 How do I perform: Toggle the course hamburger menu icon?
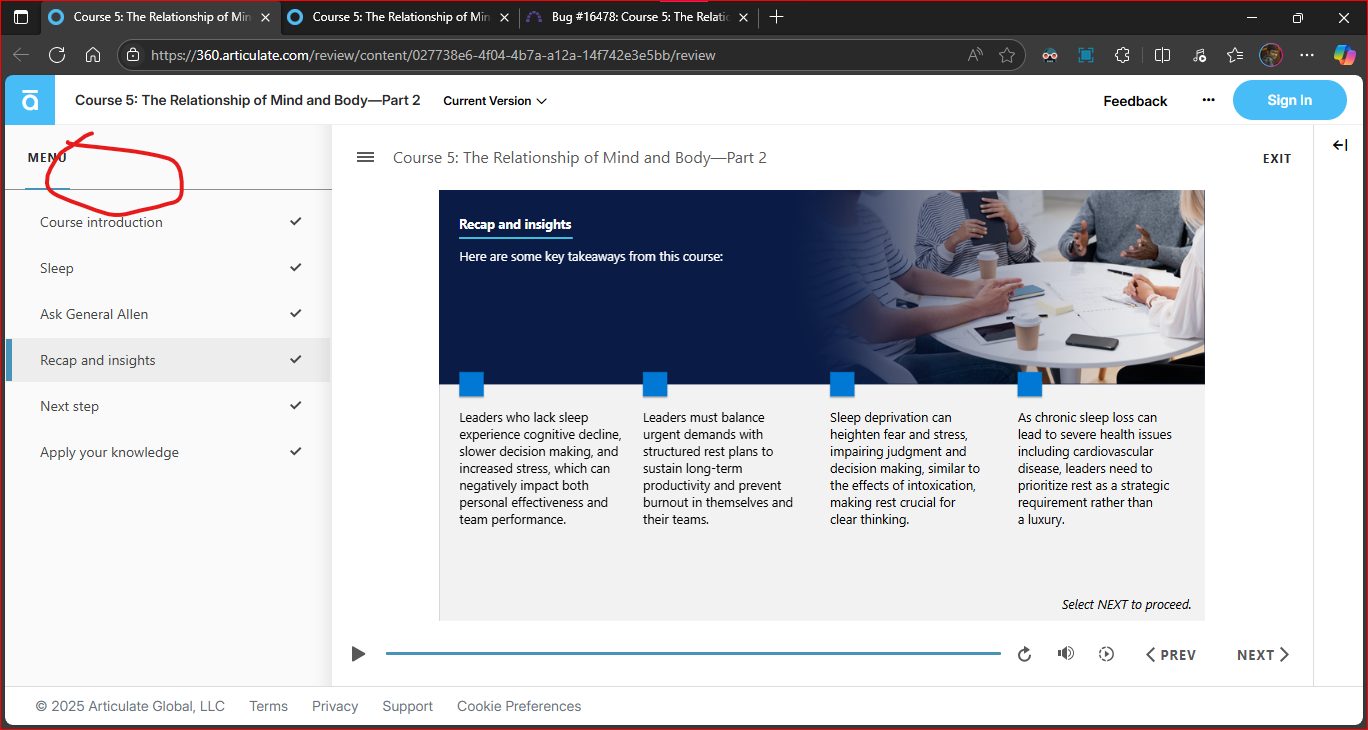[366, 157]
